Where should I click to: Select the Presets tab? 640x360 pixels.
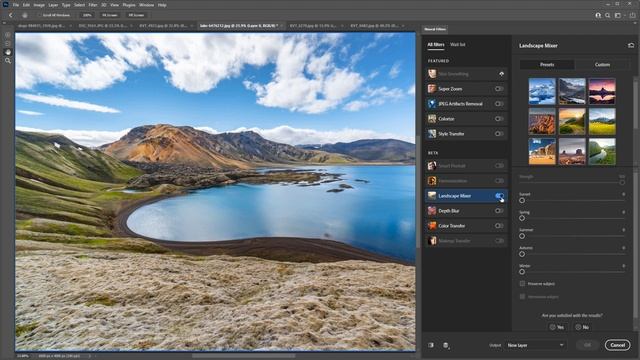pos(547,64)
